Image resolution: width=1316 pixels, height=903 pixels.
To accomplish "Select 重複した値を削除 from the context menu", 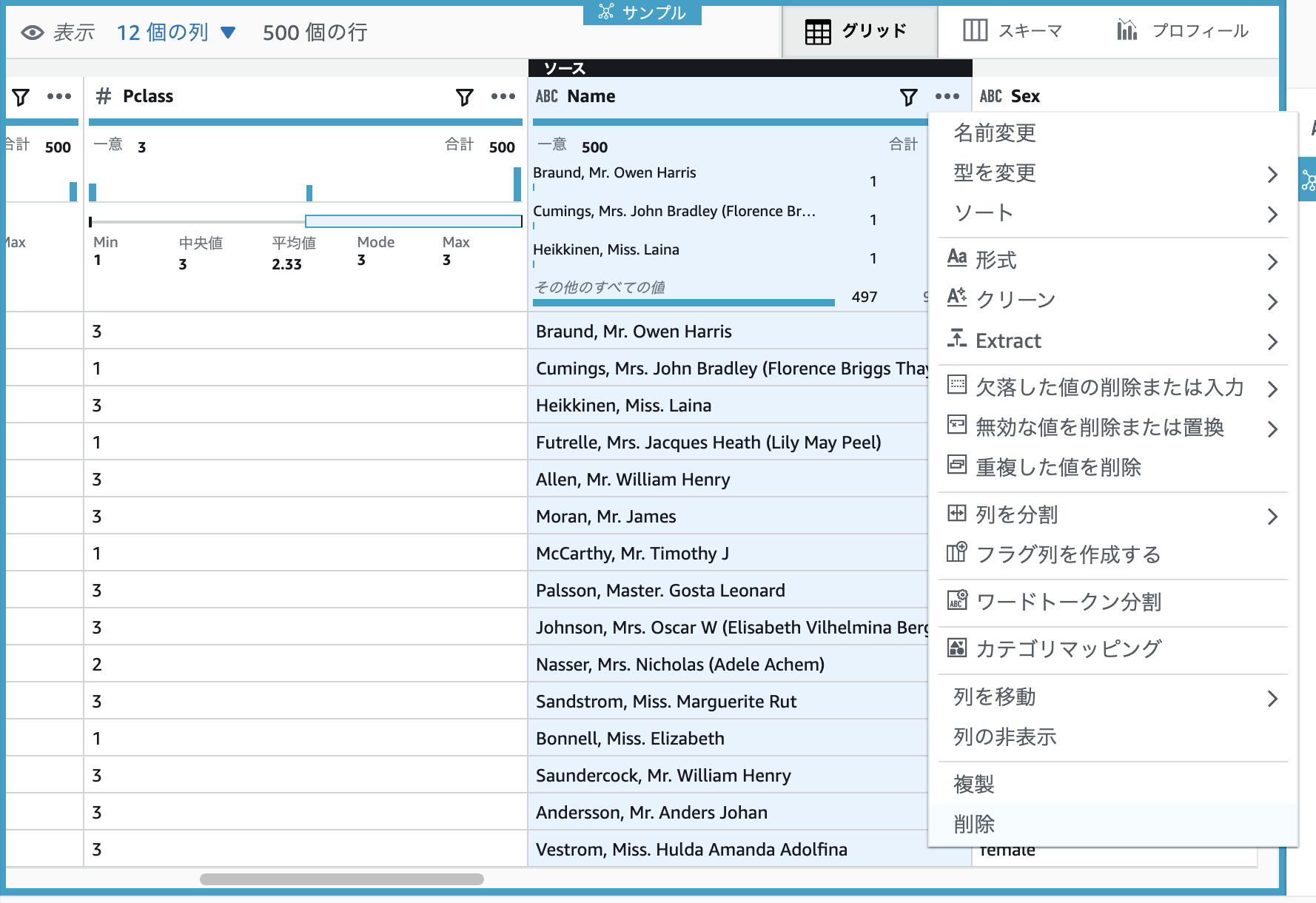I will pyautogui.click(x=1058, y=468).
